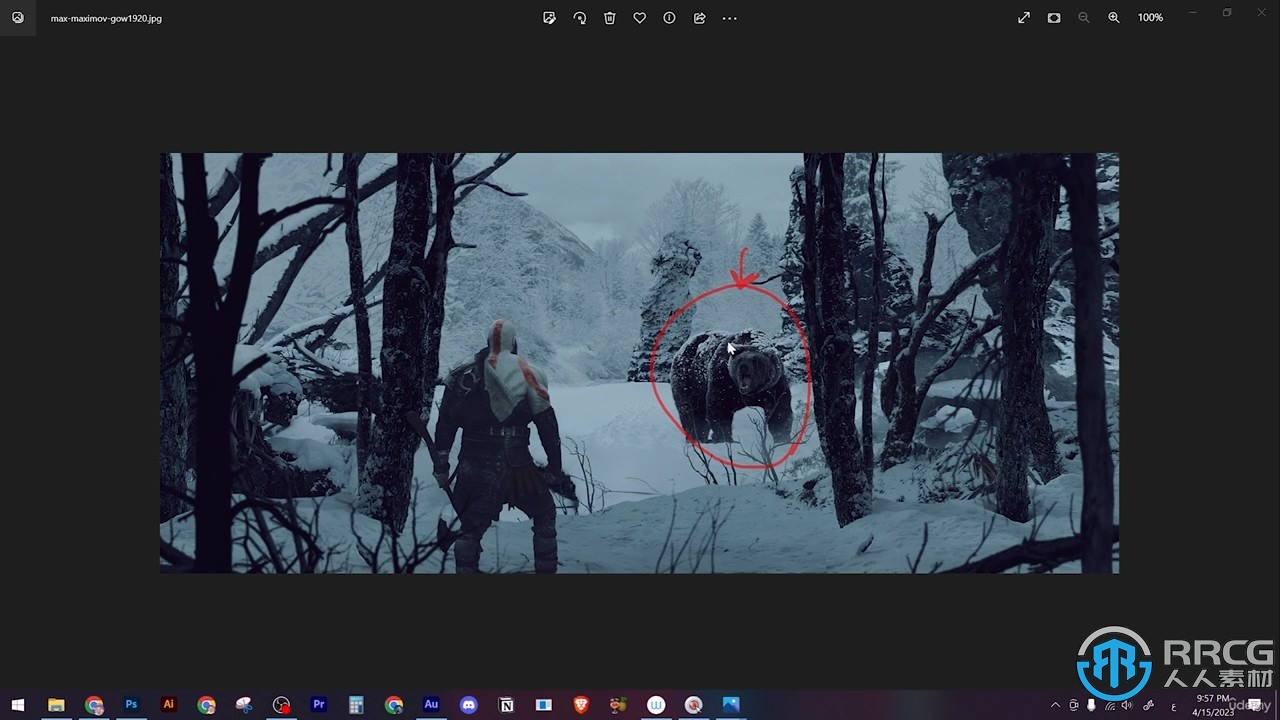Delete the photo with the trash icon

(x=609, y=18)
